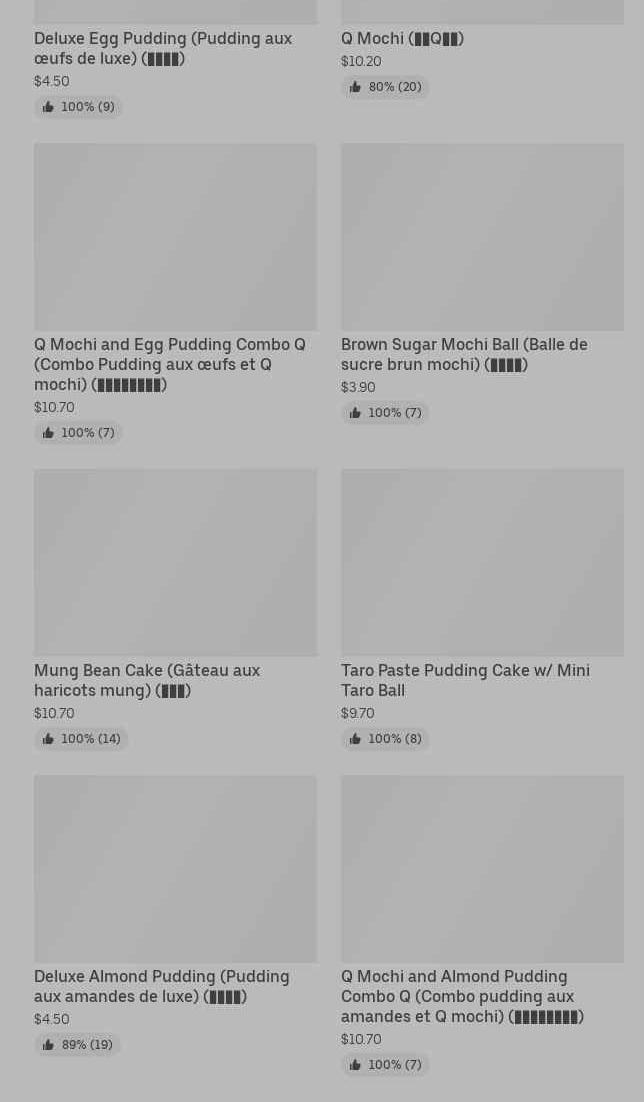The width and height of the screenshot is (644, 1102).
Task: Open Taro Paste Pudding Cake photo
Action: coord(482,563)
